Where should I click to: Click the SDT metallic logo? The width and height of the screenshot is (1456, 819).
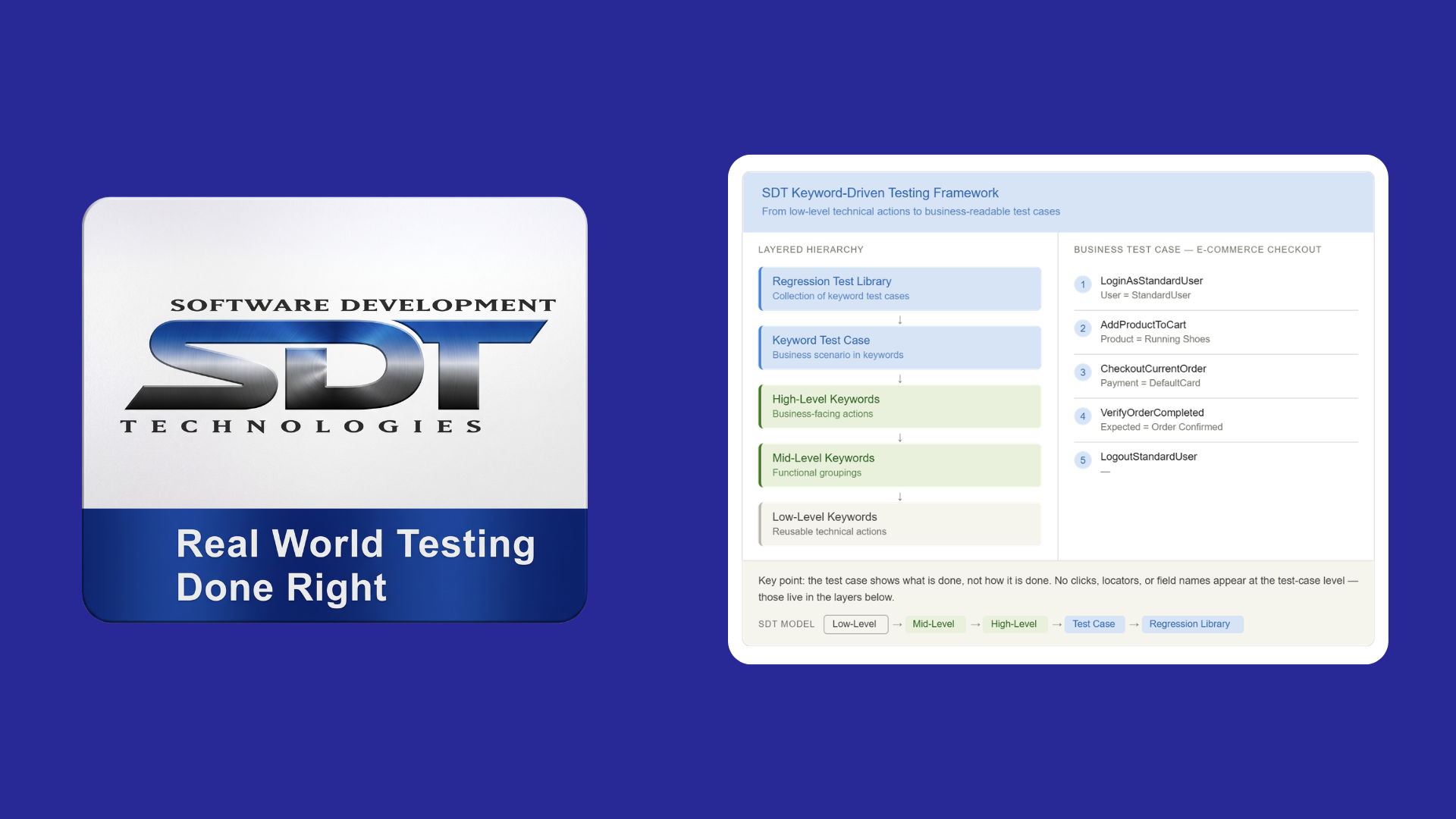pos(337,366)
